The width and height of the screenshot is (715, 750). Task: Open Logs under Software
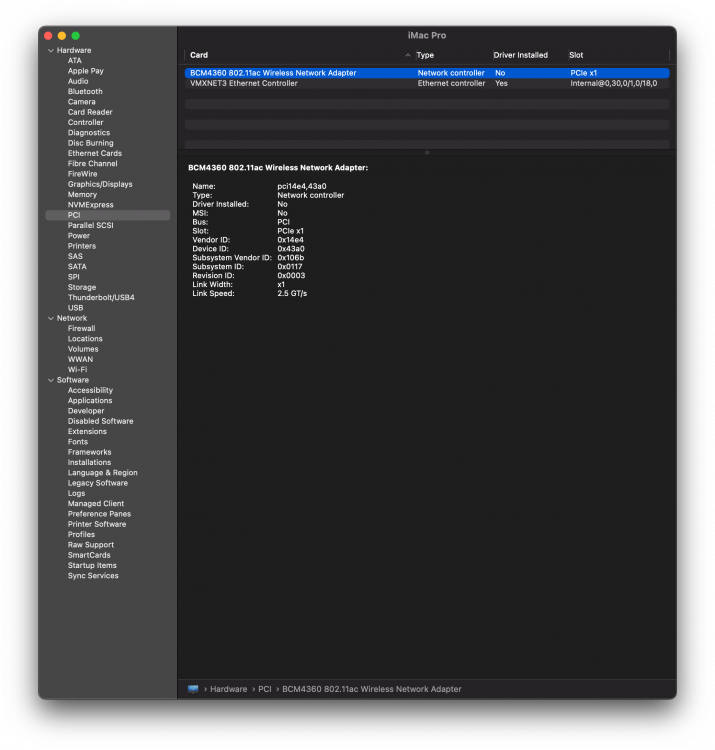76,493
